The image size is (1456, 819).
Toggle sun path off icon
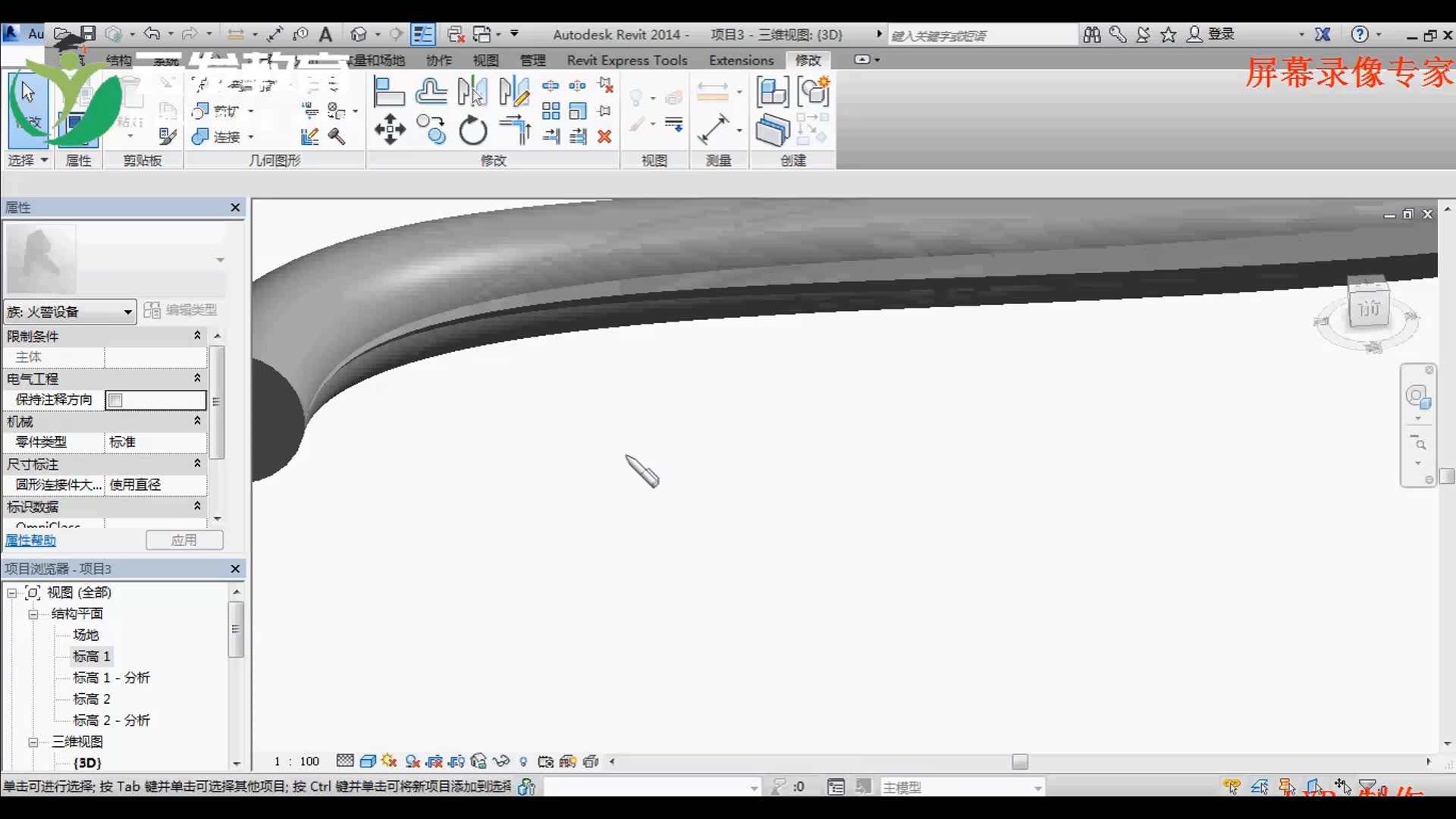390,761
